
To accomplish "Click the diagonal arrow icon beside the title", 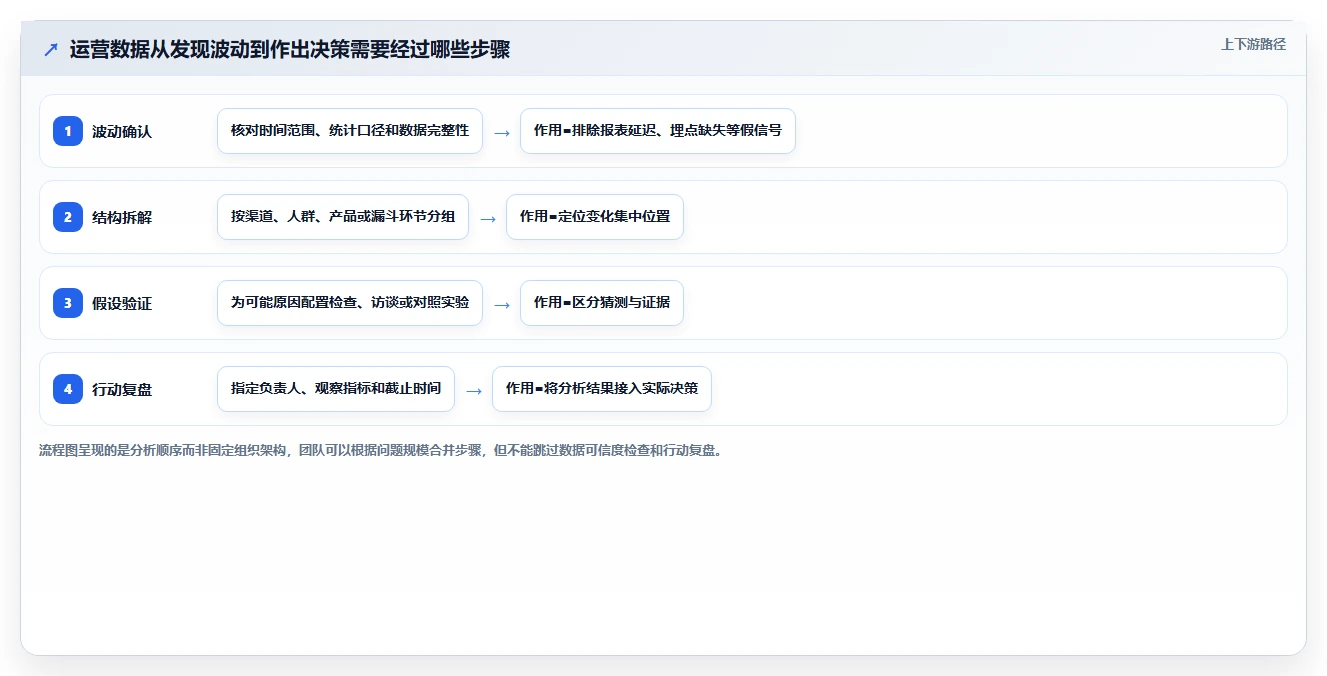I will click(51, 50).
